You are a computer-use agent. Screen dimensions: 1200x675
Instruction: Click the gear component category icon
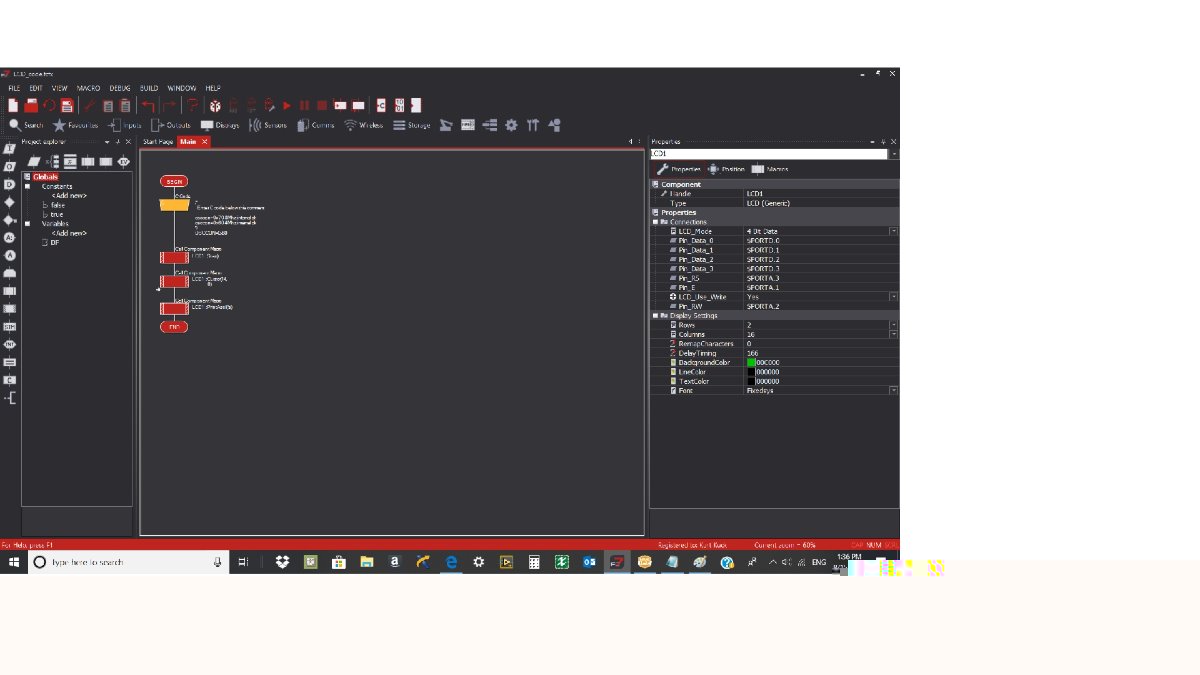tap(511, 125)
